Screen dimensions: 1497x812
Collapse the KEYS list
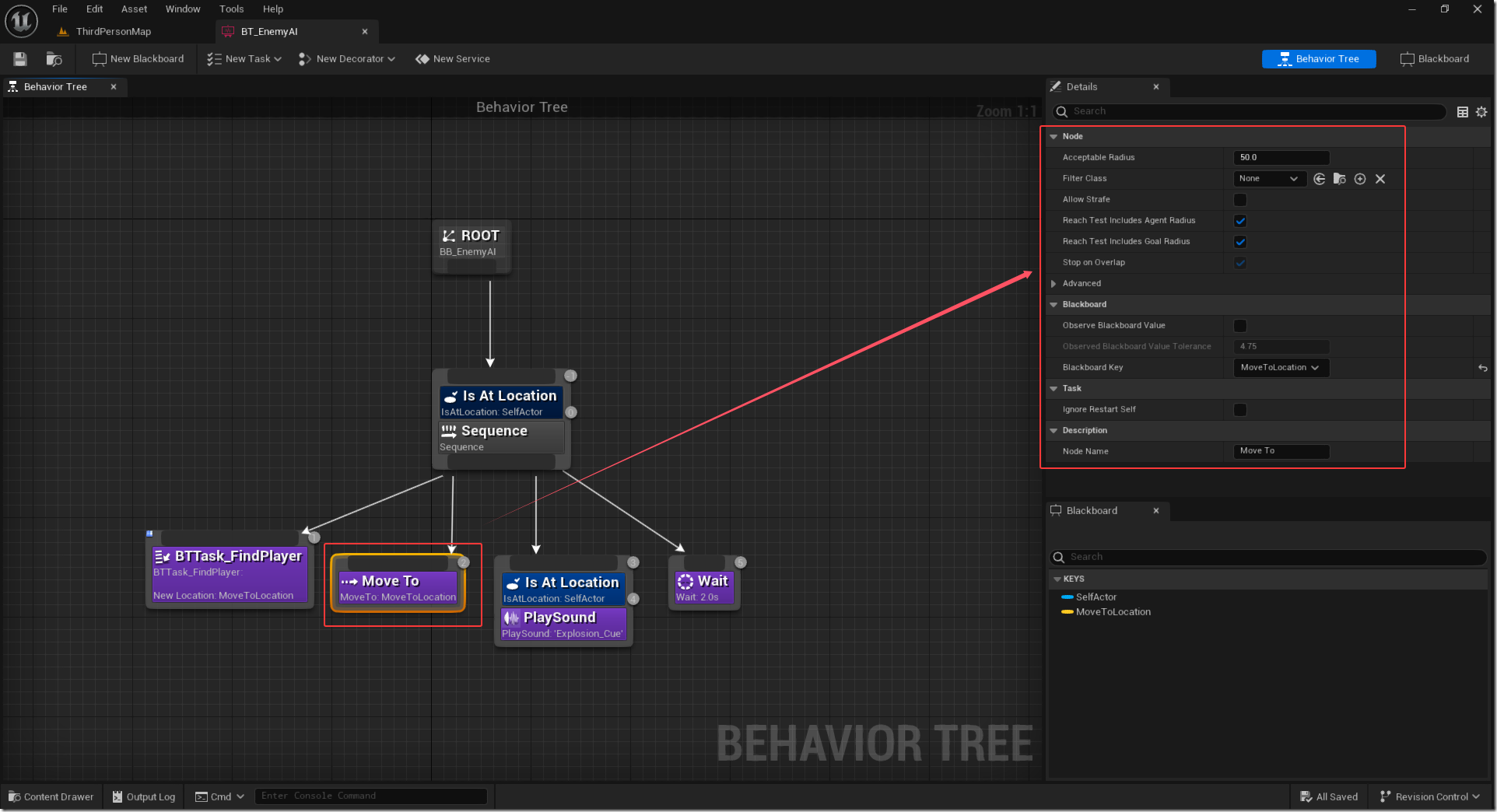pos(1057,579)
